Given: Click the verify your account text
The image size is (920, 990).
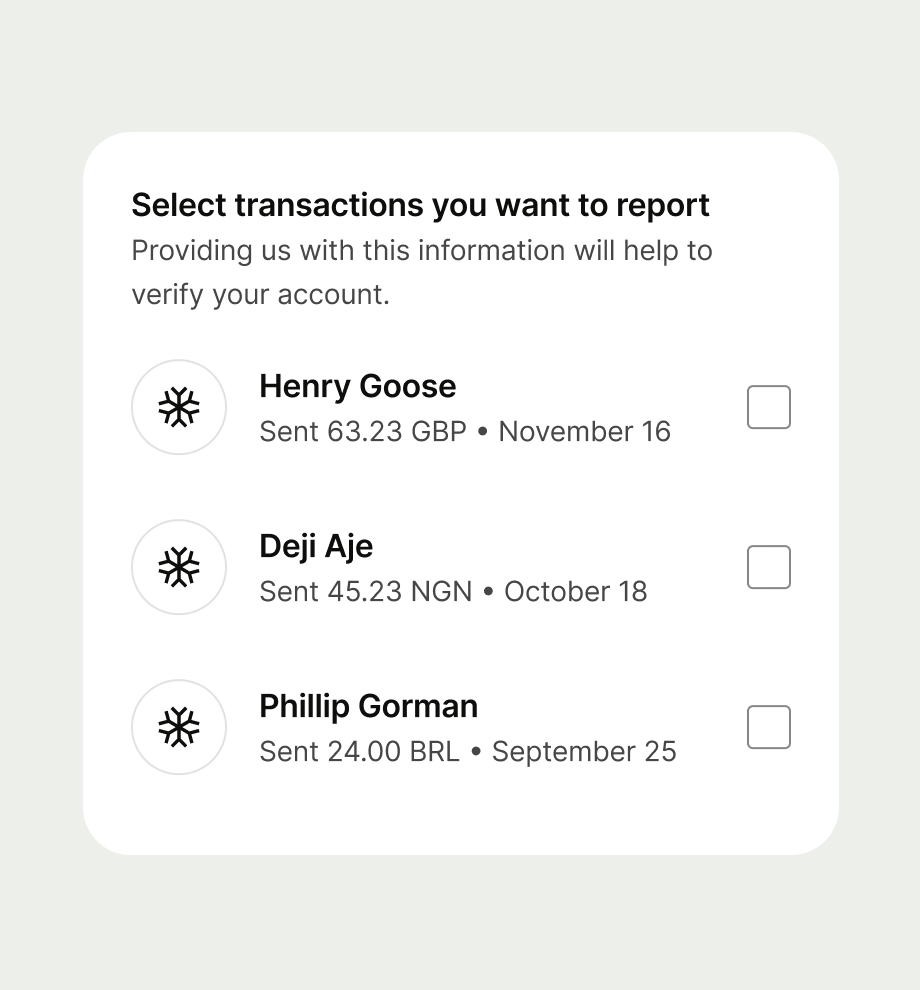Looking at the screenshot, I should 260,295.
